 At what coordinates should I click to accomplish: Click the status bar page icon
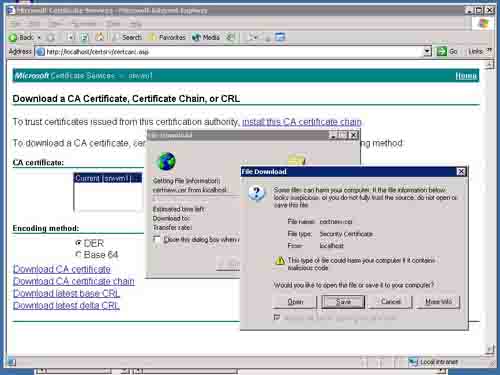(x=11, y=362)
